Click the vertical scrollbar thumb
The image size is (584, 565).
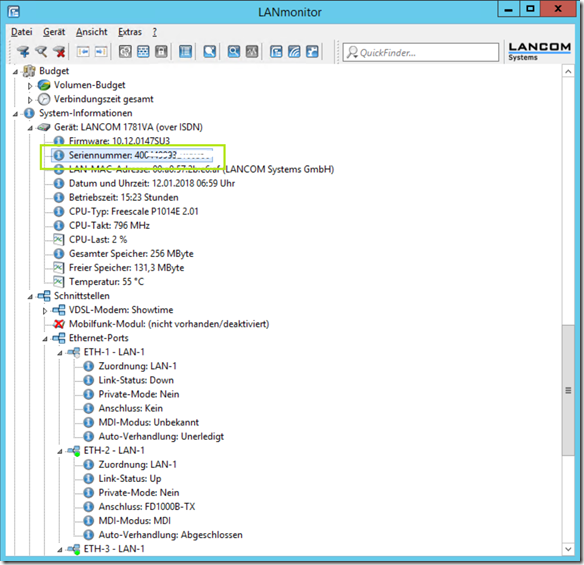point(568,390)
